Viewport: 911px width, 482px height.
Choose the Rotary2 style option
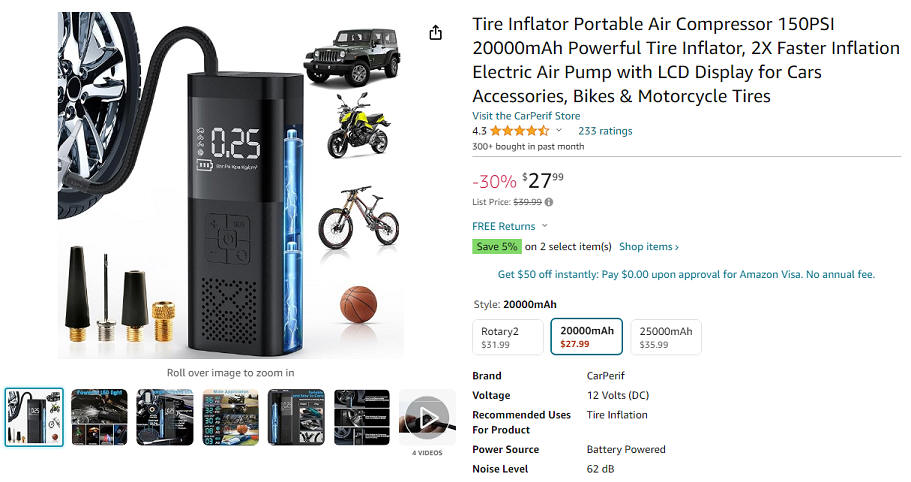pyautogui.click(x=507, y=337)
